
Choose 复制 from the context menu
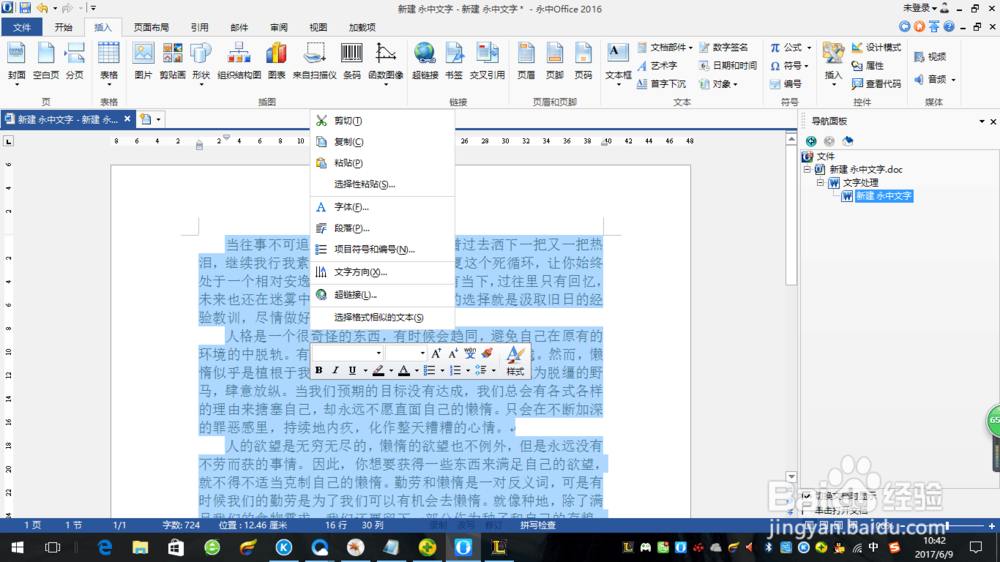[383, 142]
